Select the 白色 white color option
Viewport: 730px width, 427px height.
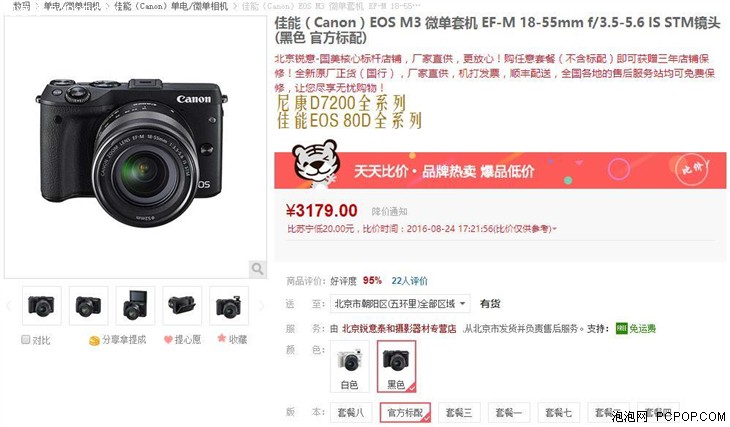pyautogui.click(x=350, y=366)
